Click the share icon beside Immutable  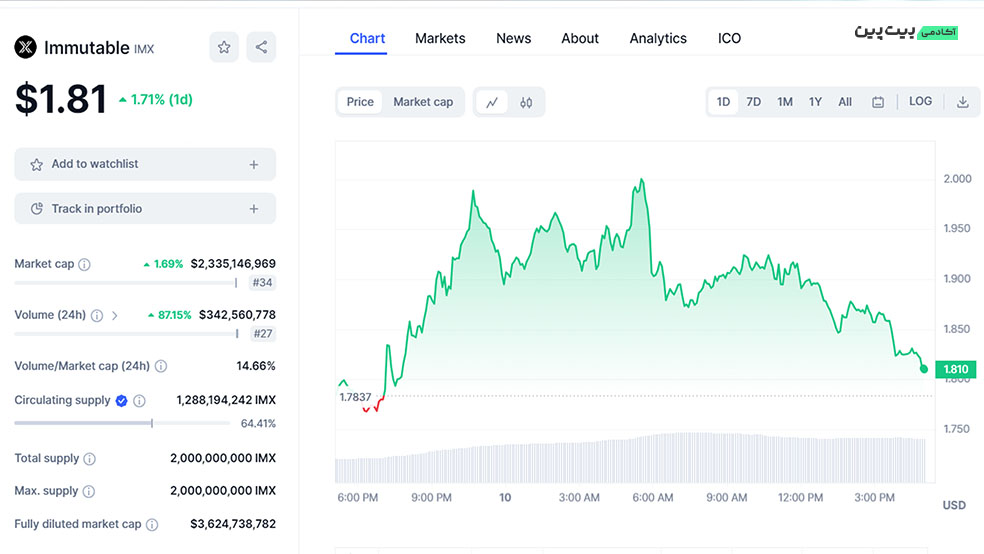[x=261, y=47]
